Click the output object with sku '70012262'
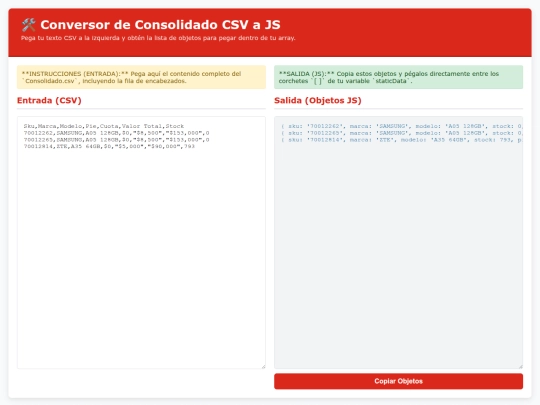 [x=402, y=126]
